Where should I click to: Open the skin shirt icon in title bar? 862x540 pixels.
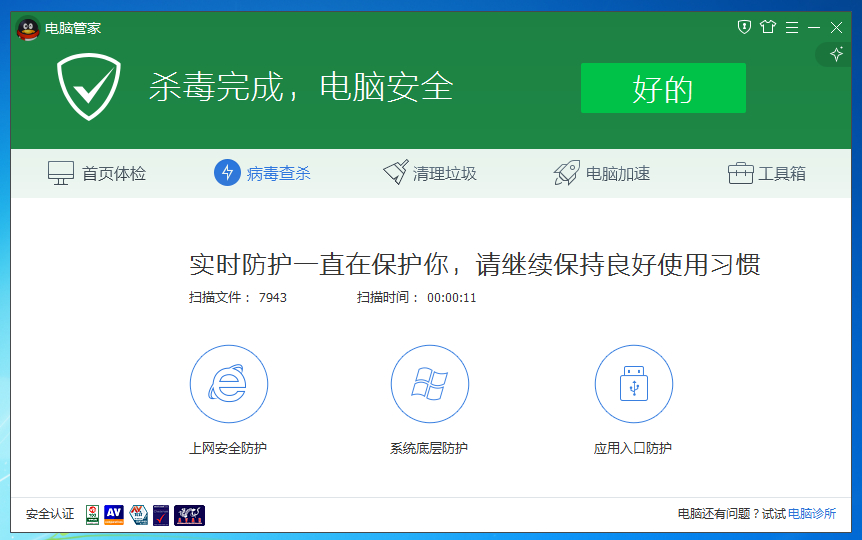point(768,27)
